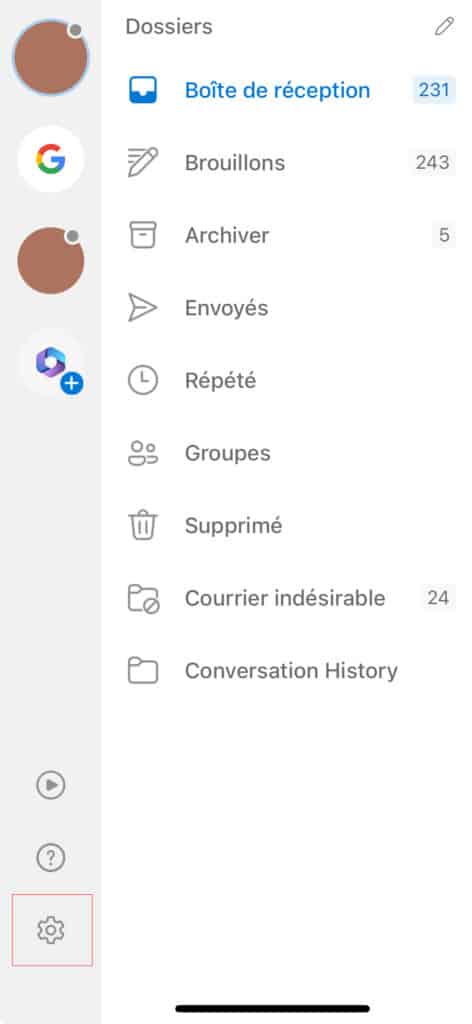Tap the Archiver box icon
Screen dimensions: 472x1024
pos(142,235)
